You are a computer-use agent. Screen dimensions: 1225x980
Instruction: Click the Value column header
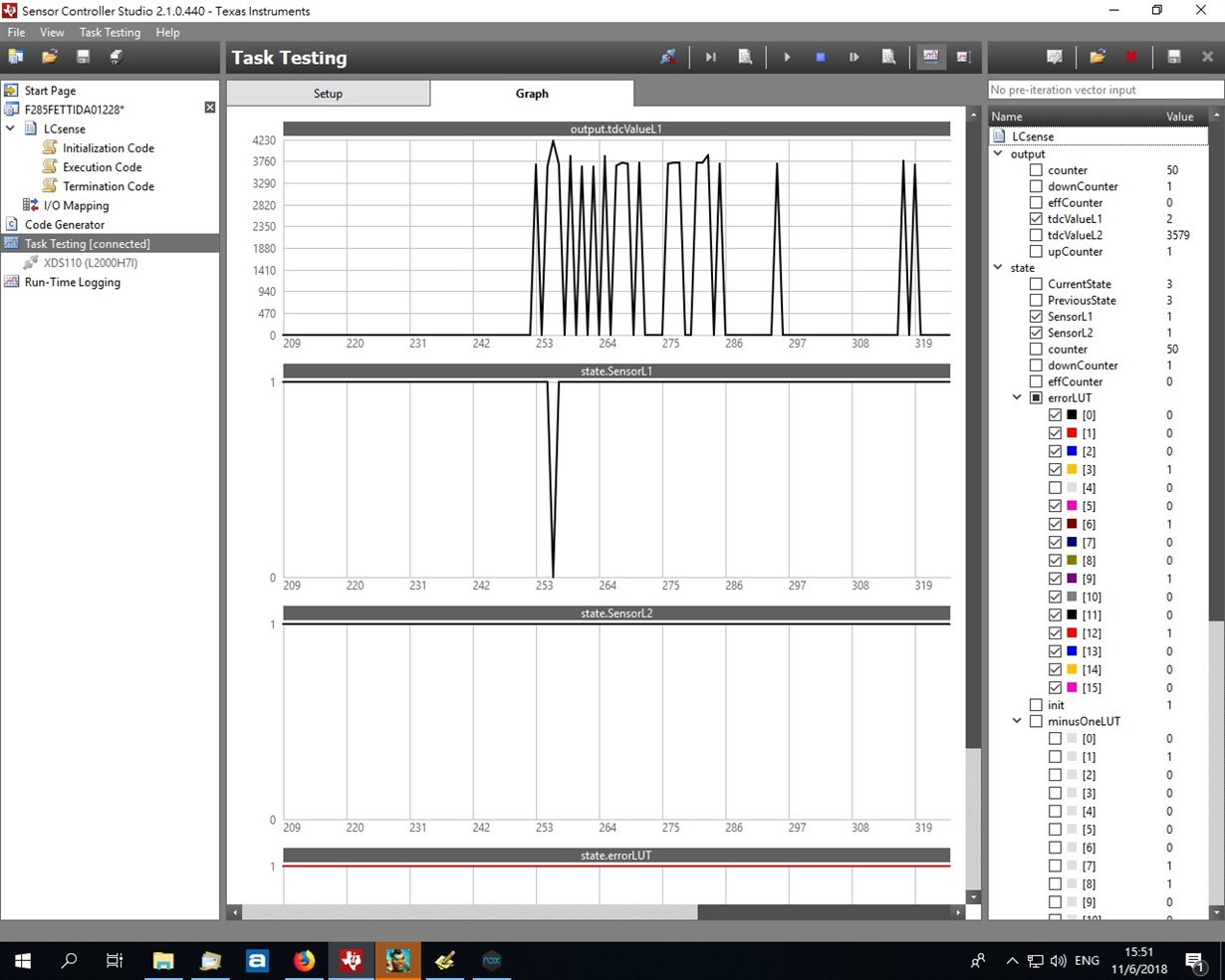[1179, 117]
